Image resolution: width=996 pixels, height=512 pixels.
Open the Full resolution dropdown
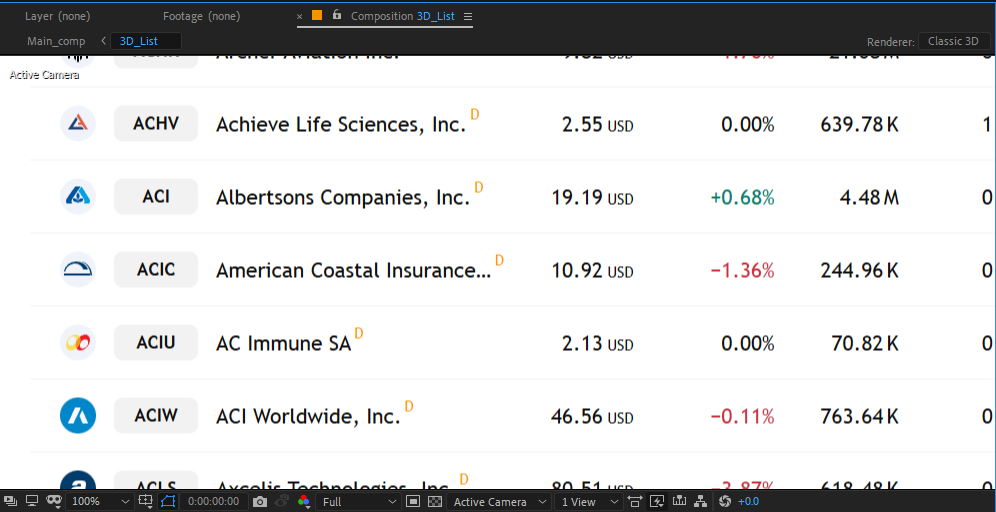(x=358, y=501)
